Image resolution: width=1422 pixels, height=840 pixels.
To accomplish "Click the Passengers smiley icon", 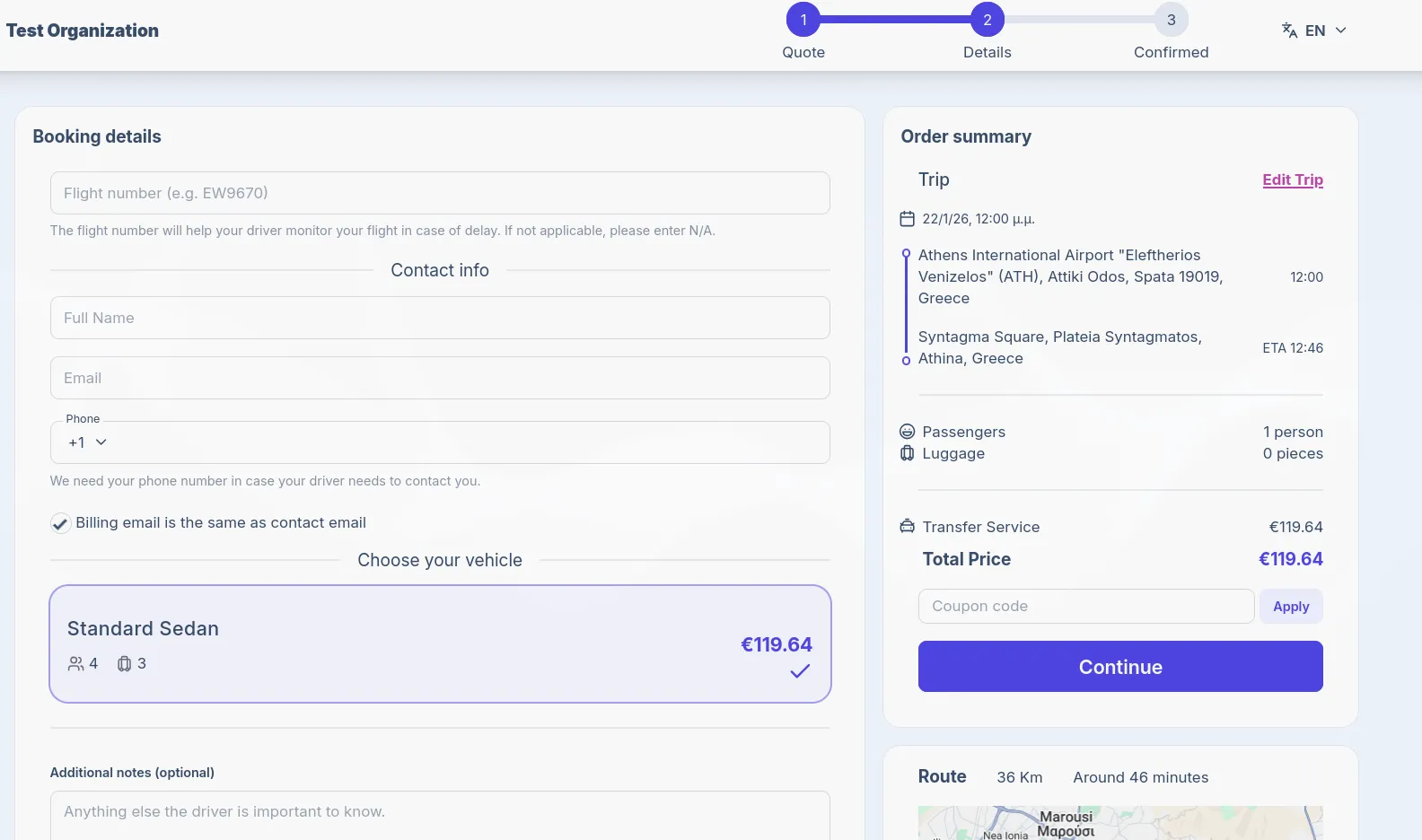I will [x=907, y=432].
